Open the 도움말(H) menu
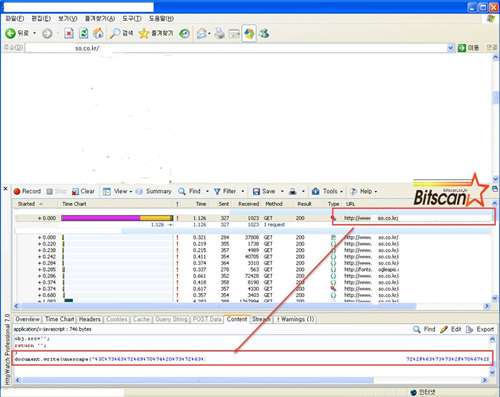 [161, 19]
